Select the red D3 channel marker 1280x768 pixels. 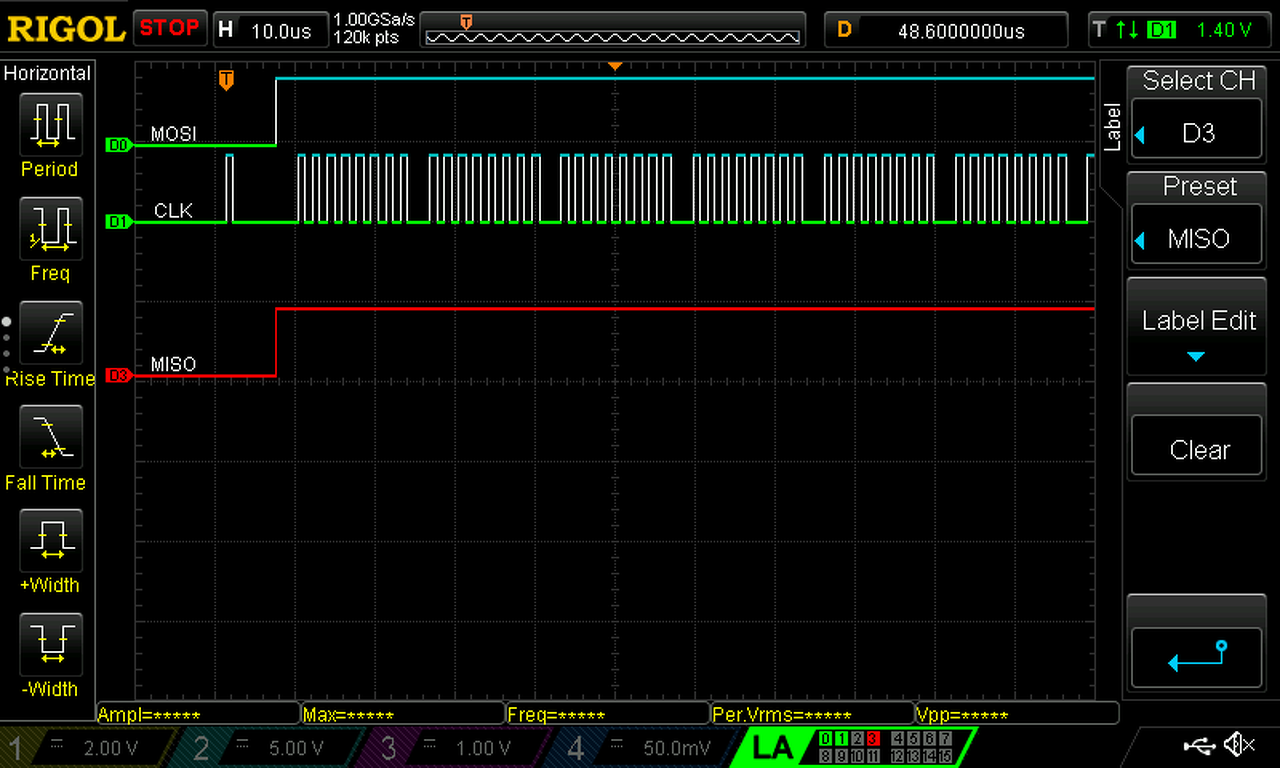[117, 376]
